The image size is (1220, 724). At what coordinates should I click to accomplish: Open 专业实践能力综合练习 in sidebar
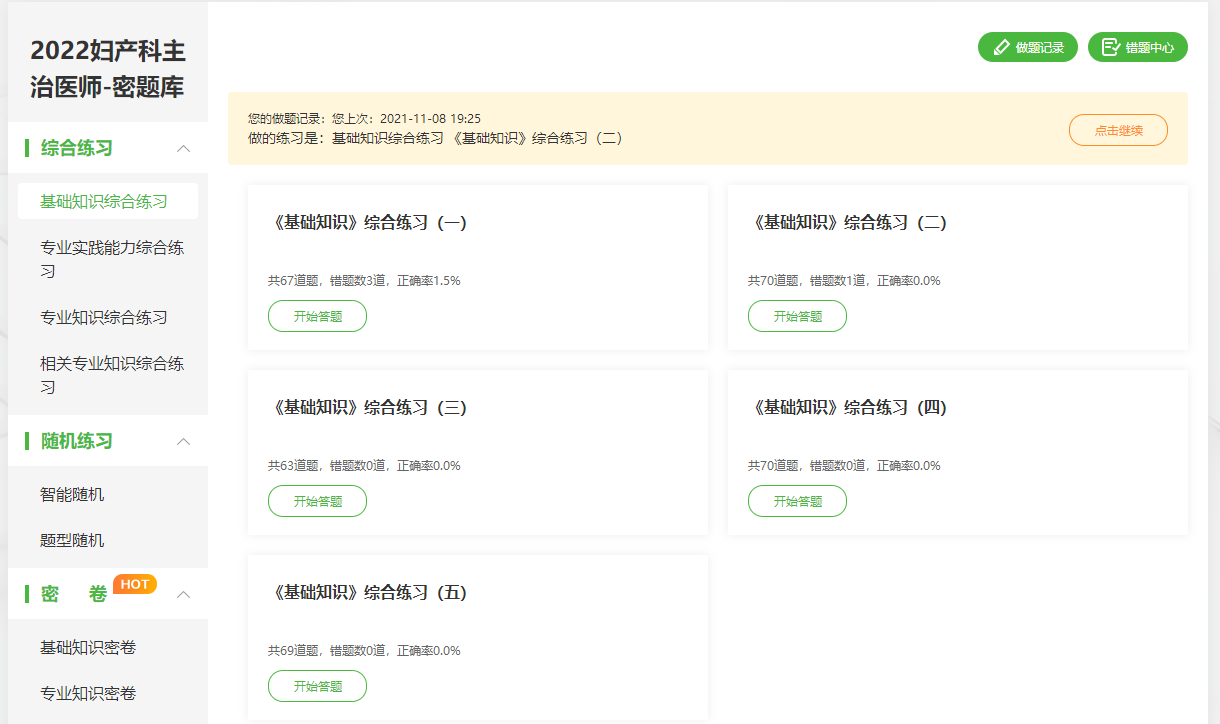pos(111,259)
